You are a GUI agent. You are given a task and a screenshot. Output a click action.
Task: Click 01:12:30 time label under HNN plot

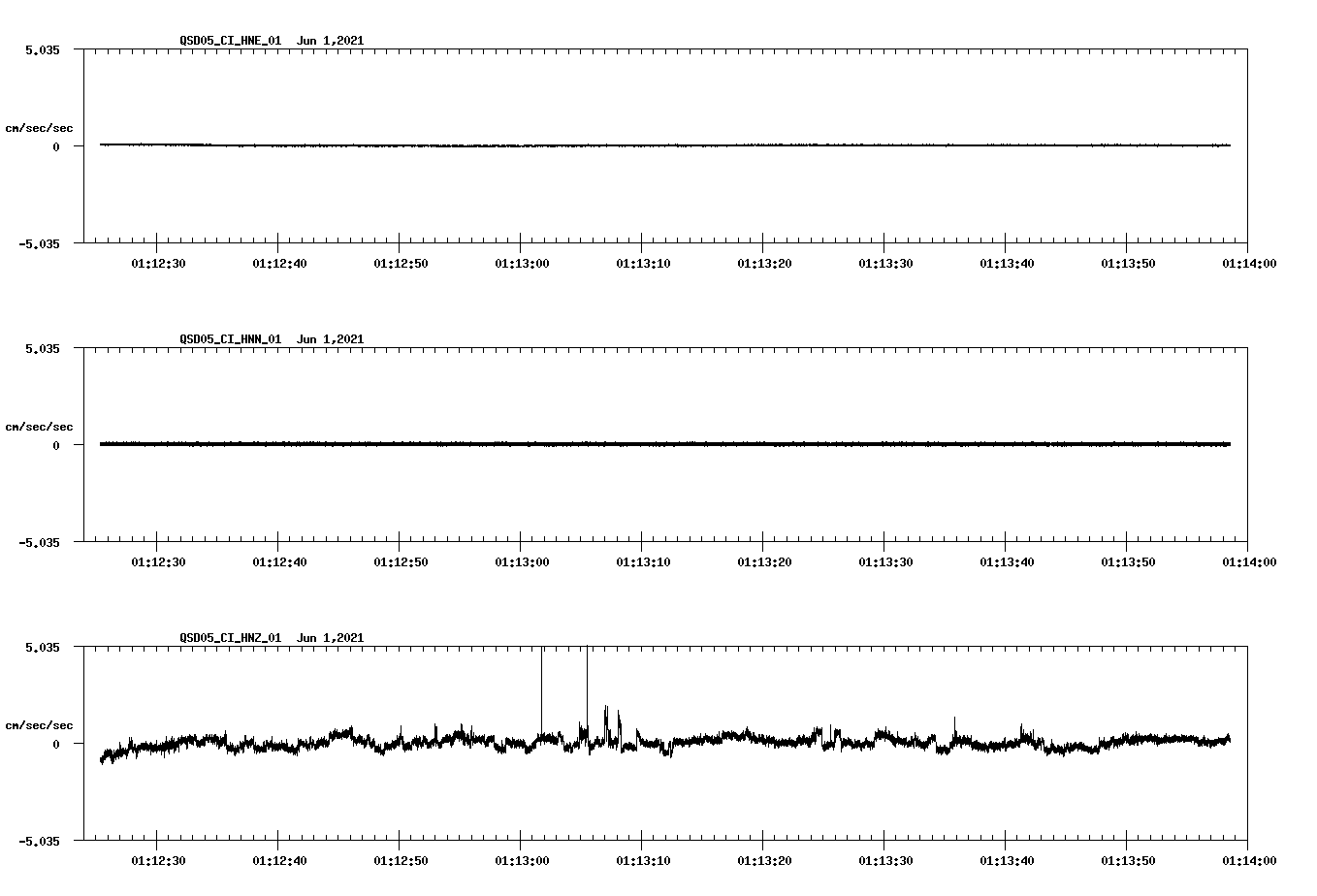point(158,561)
